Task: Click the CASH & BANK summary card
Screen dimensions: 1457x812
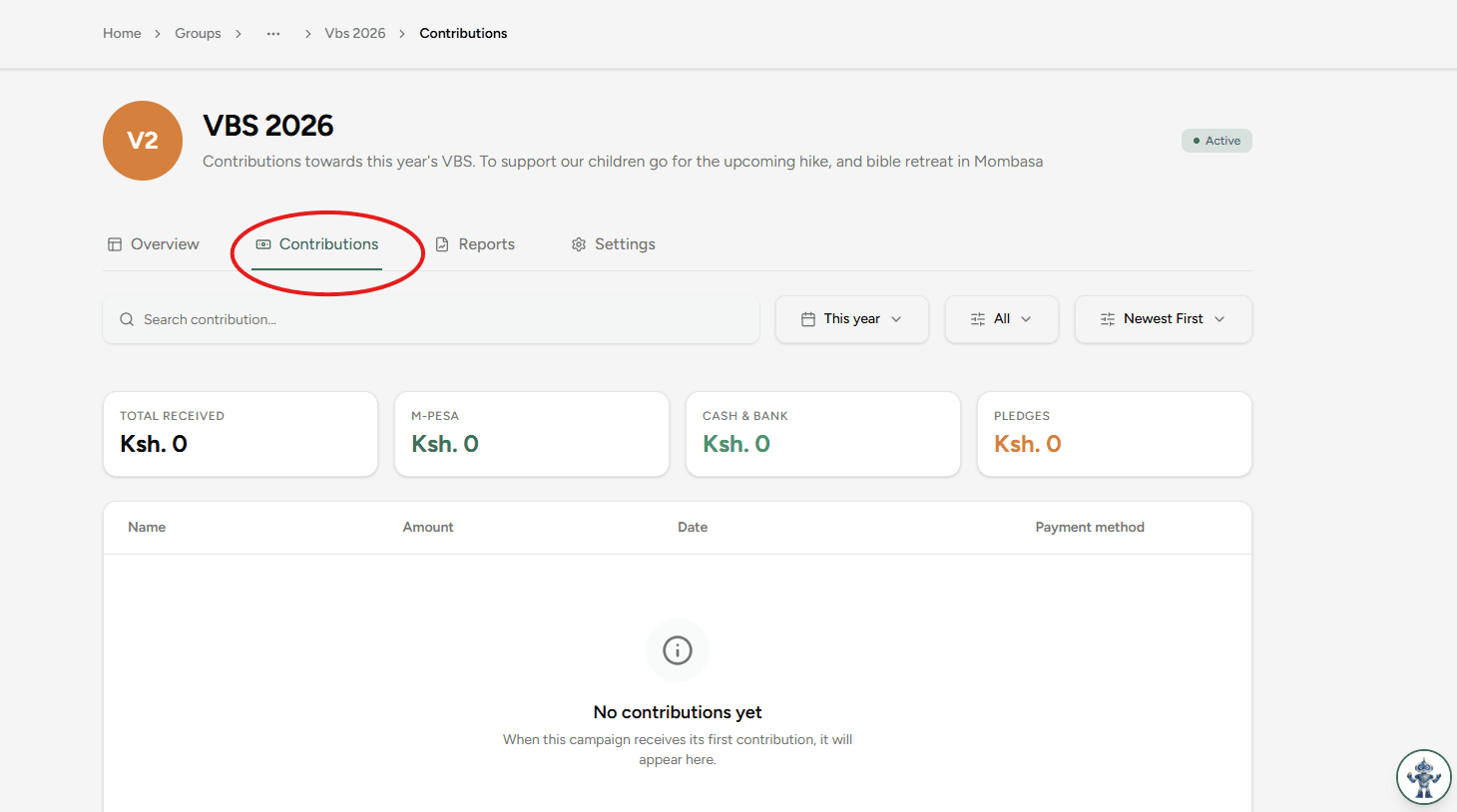Action: click(x=823, y=434)
